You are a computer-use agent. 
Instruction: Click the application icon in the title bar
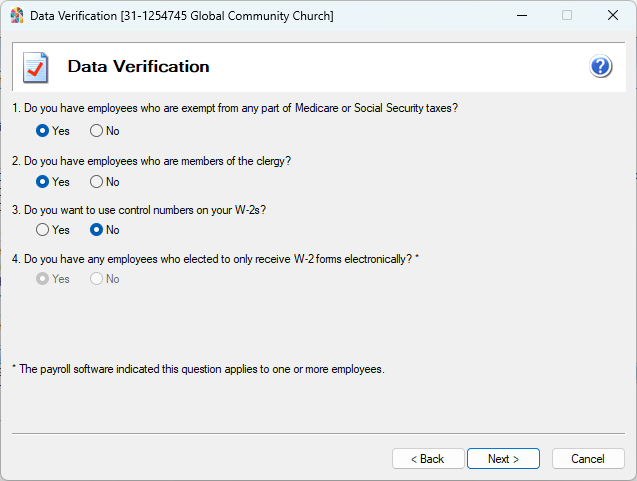(16, 16)
